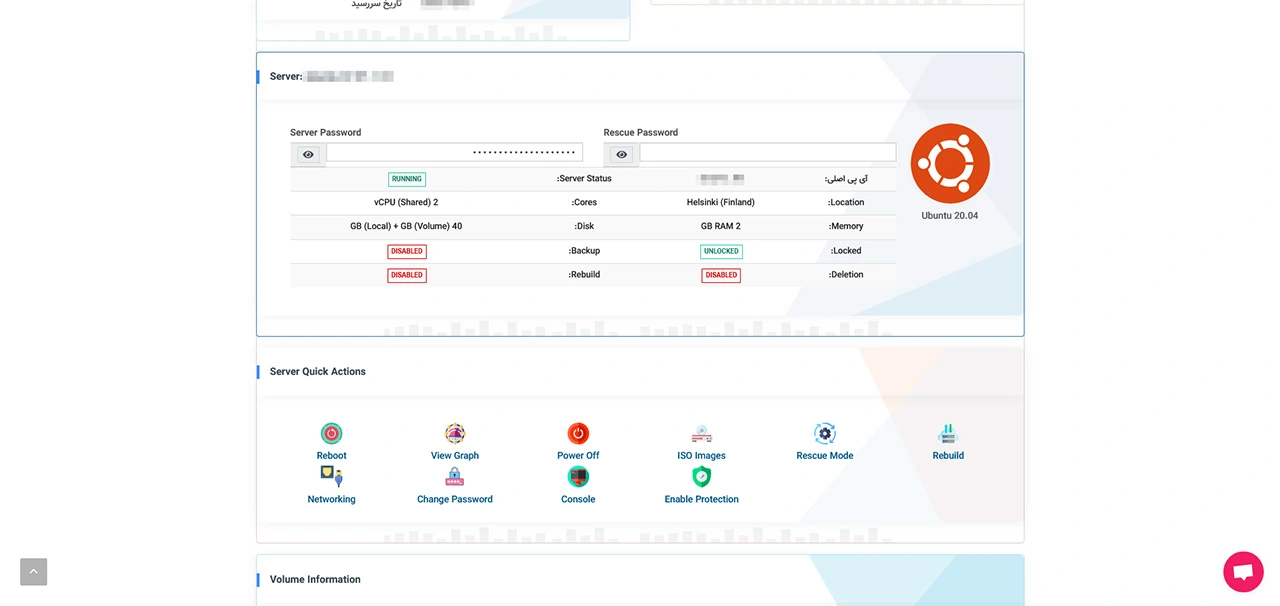
Task: Click the green UNLOCKED status badge
Action: pos(721,251)
